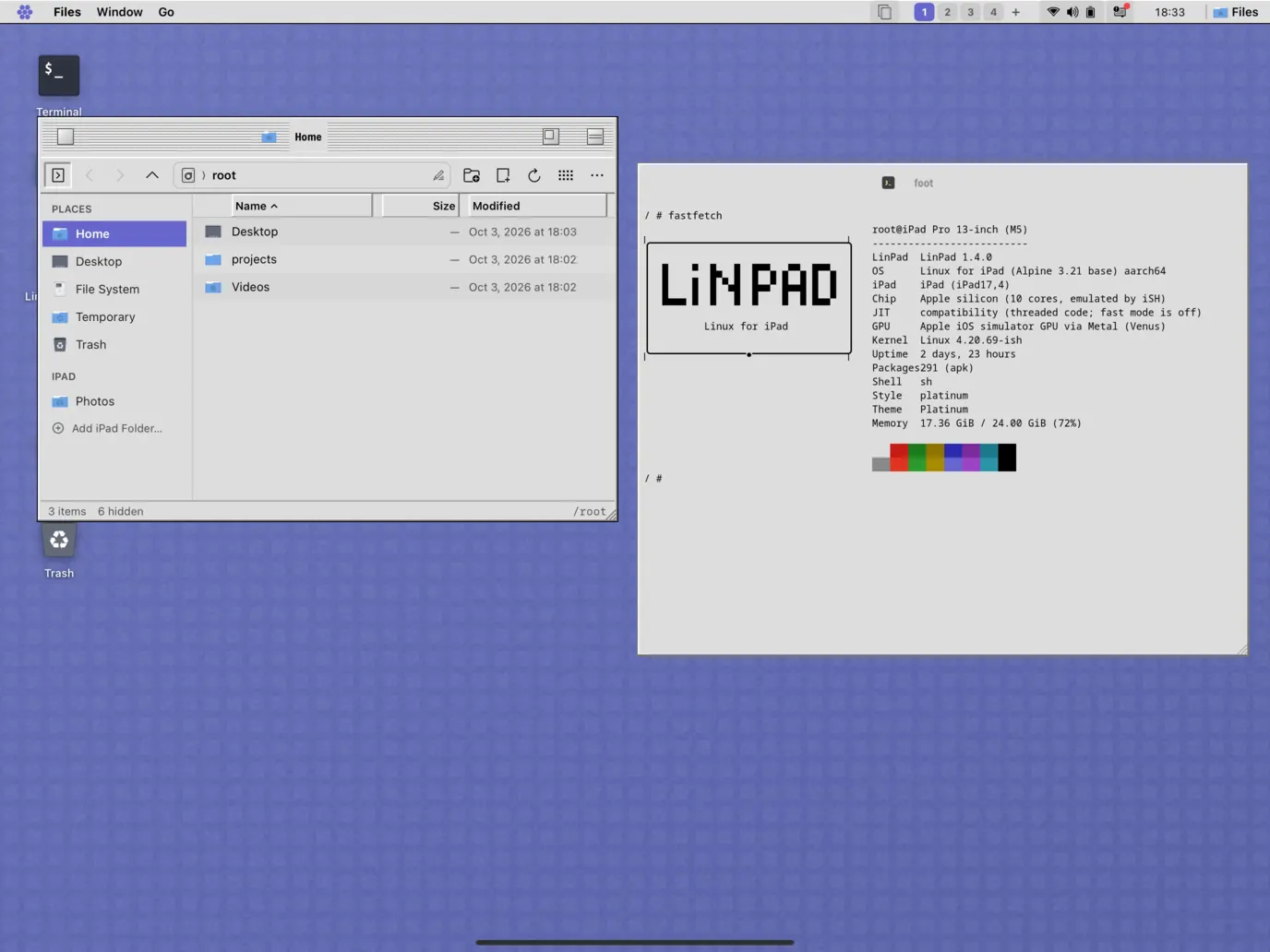Viewport: 1270px width, 952px height.
Task: Open Photos under the iPad section
Action: (114, 401)
